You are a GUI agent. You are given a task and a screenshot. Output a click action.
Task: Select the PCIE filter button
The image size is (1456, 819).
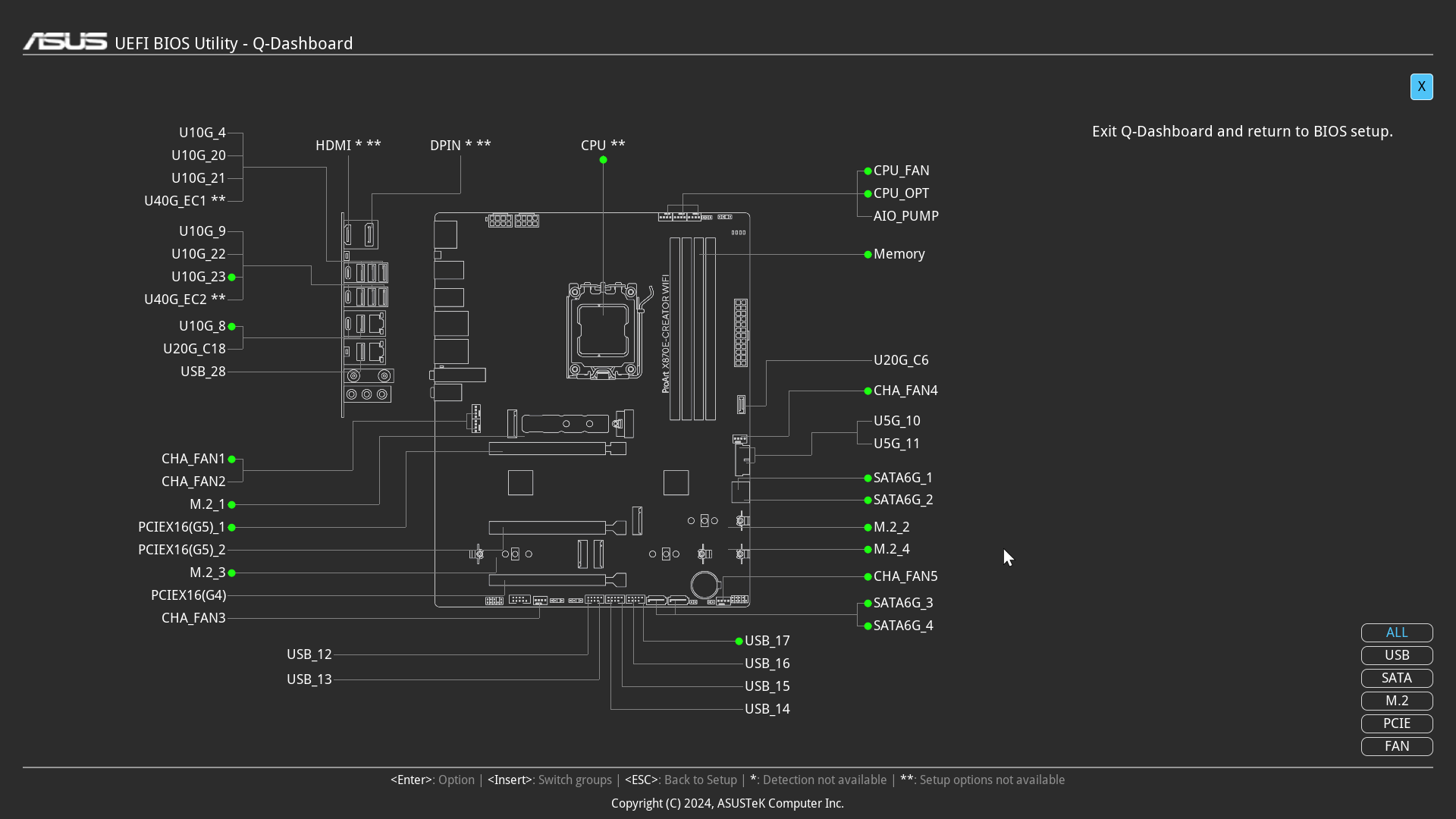[1396, 723]
